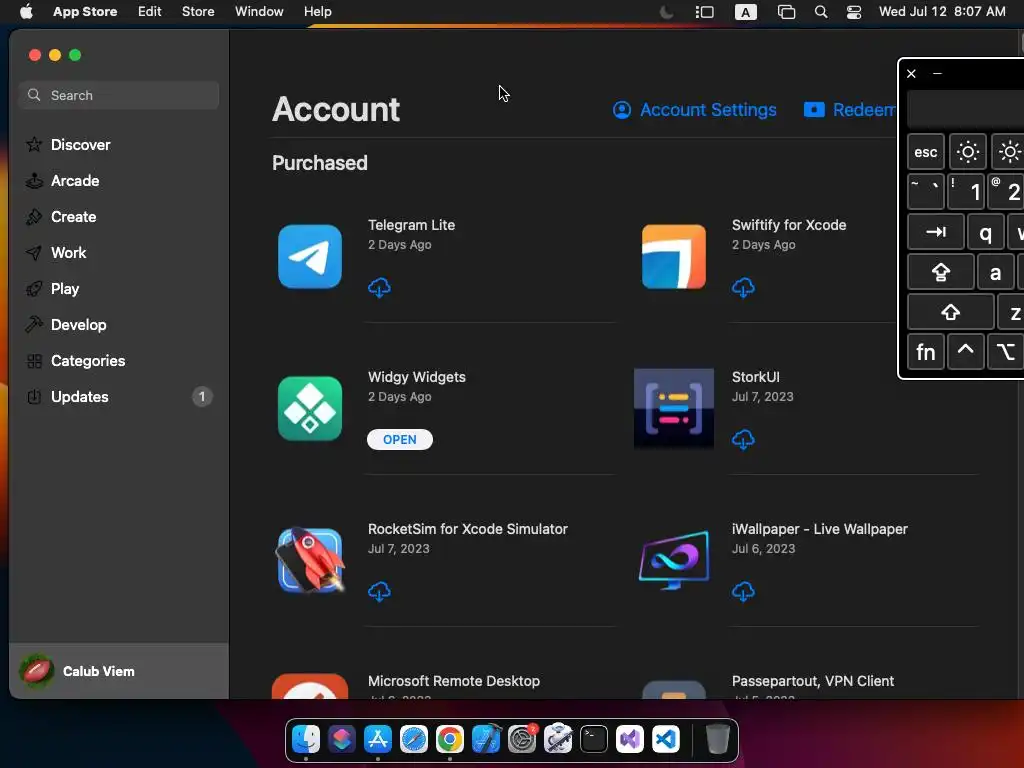The width and height of the screenshot is (1024, 768).
Task: Open Account Settings
Action: point(694,110)
